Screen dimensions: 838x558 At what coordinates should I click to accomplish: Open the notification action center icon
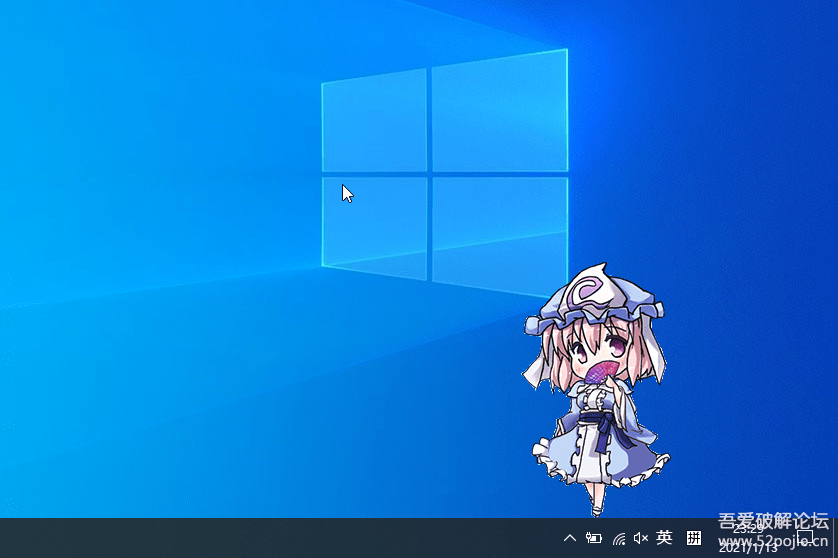click(x=805, y=538)
